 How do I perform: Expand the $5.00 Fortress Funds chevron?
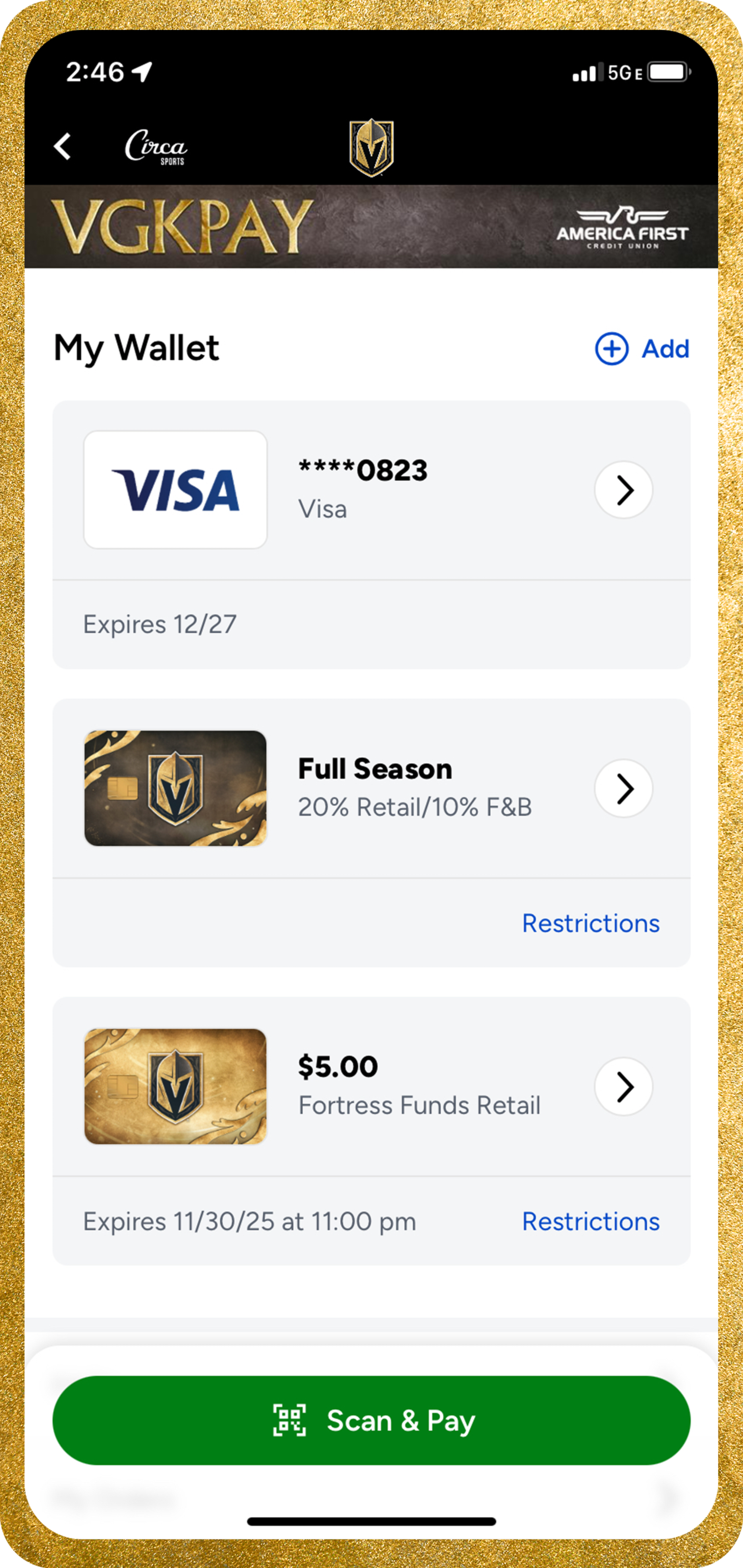623,1087
